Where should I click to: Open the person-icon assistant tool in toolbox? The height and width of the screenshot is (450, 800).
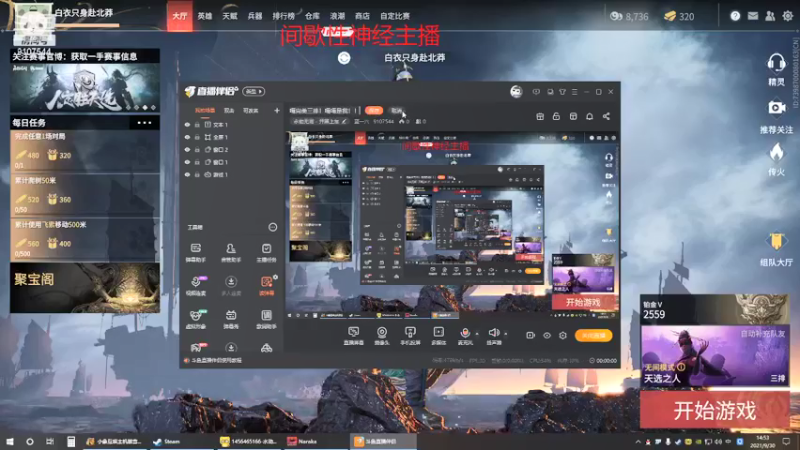(x=231, y=253)
